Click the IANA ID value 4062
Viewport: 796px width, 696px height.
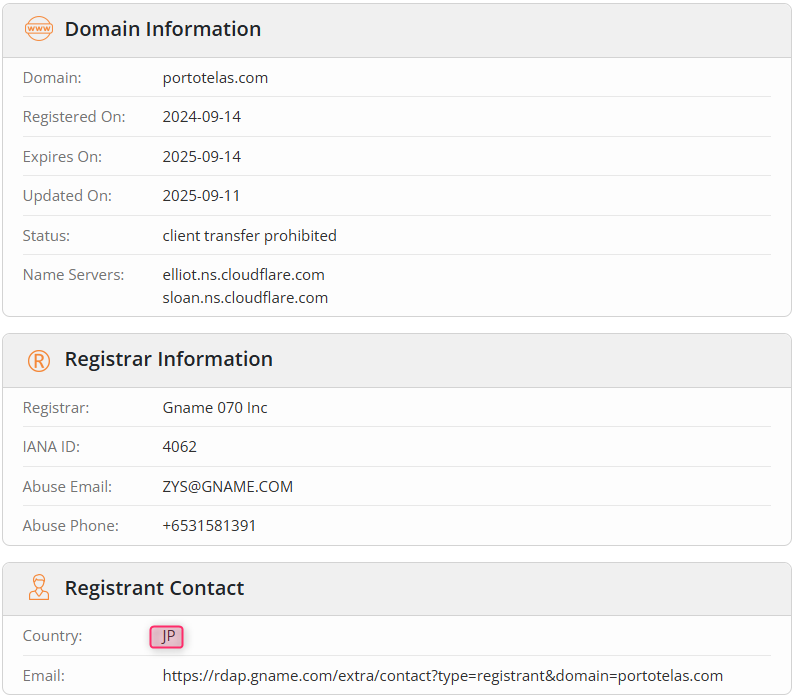[x=179, y=447]
